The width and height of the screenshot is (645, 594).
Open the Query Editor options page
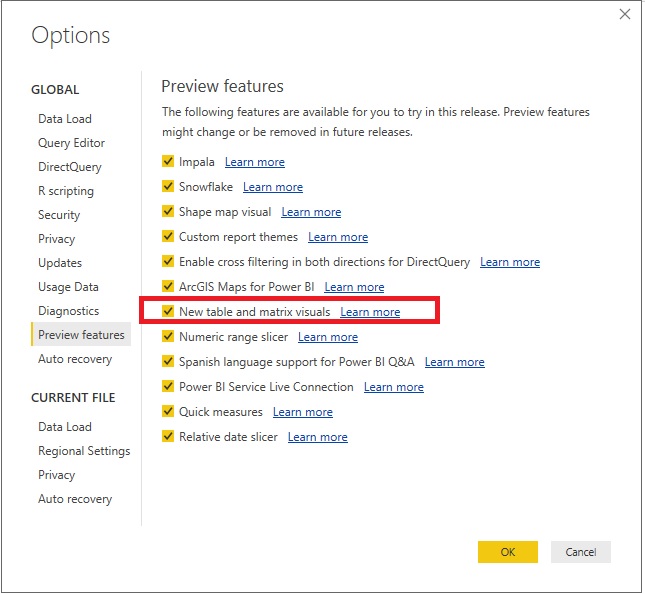point(71,143)
